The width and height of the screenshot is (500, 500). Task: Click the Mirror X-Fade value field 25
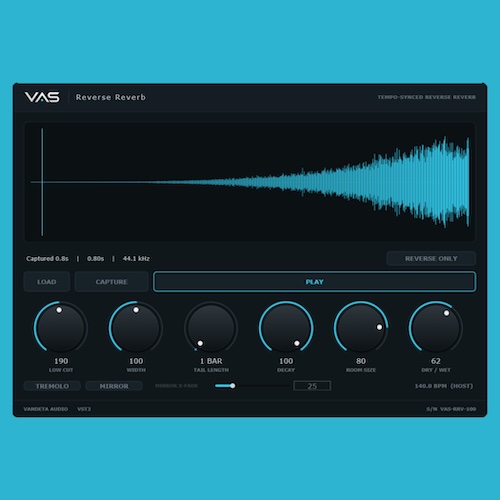coord(312,386)
